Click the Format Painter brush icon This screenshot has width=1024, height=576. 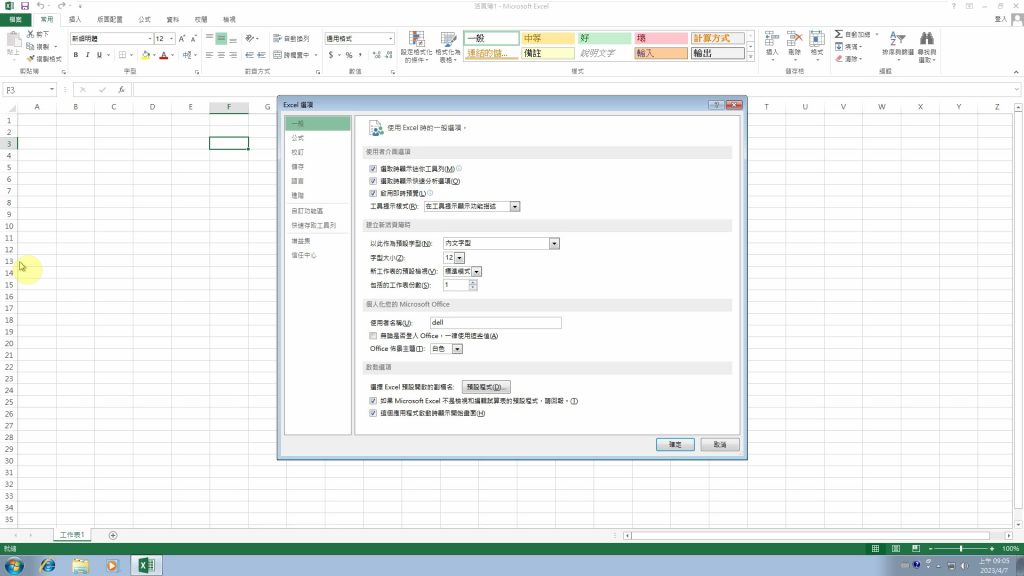tap(30, 59)
